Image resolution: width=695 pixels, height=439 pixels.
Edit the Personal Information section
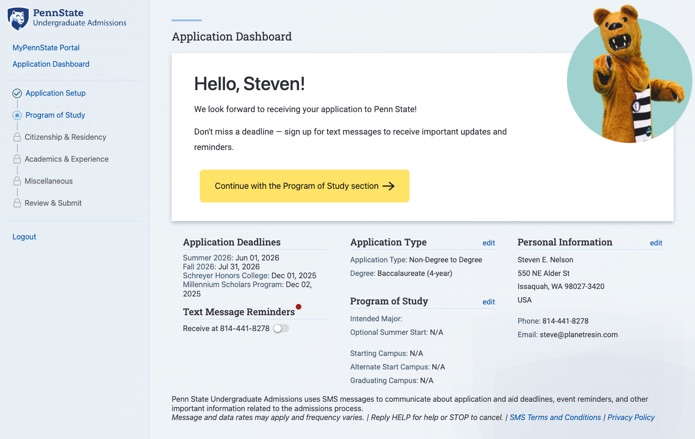656,243
